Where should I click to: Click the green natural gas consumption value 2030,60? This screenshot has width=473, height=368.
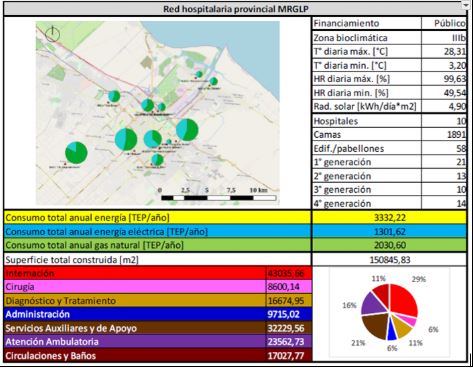click(389, 245)
